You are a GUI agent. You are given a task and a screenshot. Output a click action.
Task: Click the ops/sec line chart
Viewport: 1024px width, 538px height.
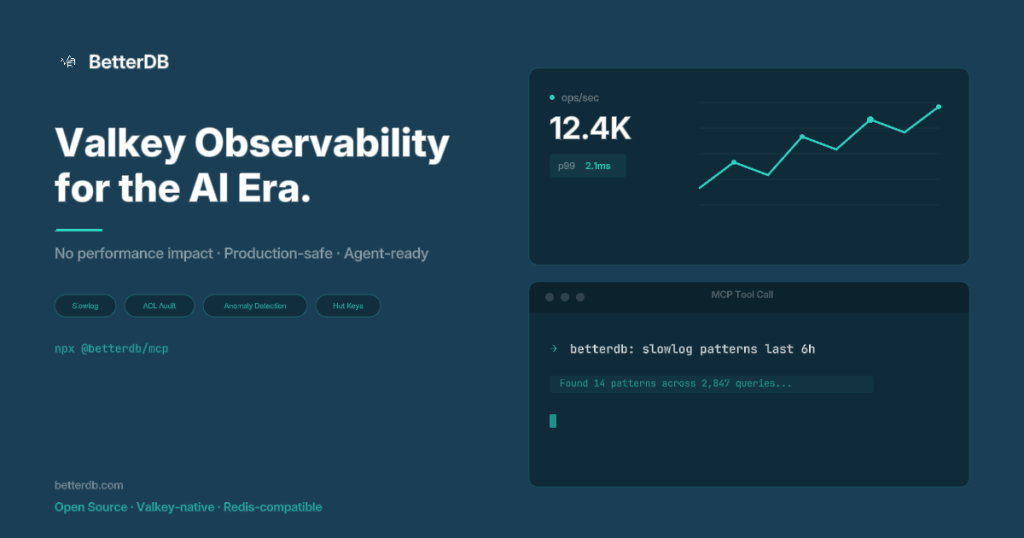[x=820, y=153]
